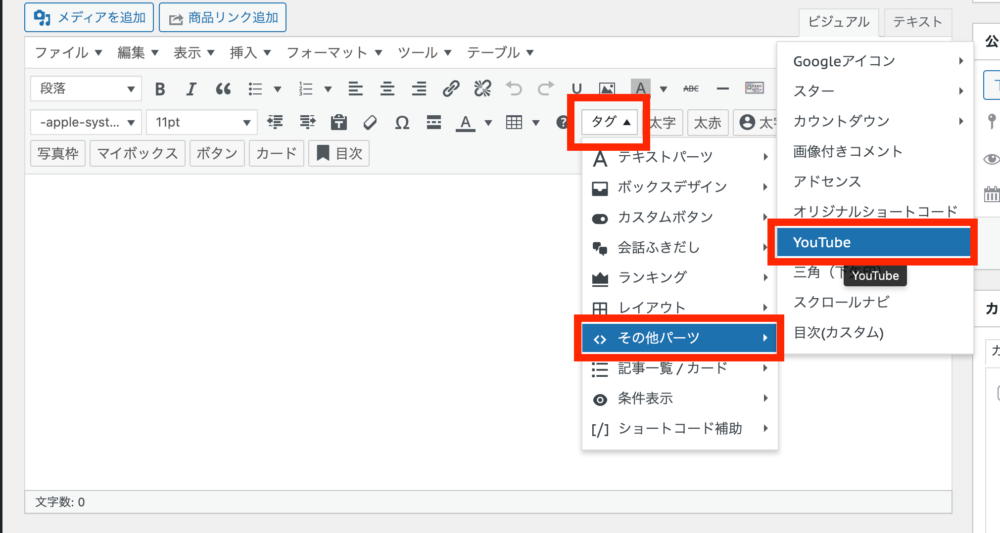Apply text color underlined A
The width and height of the screenshot is (1000, 533).
(x=466, y=122)
